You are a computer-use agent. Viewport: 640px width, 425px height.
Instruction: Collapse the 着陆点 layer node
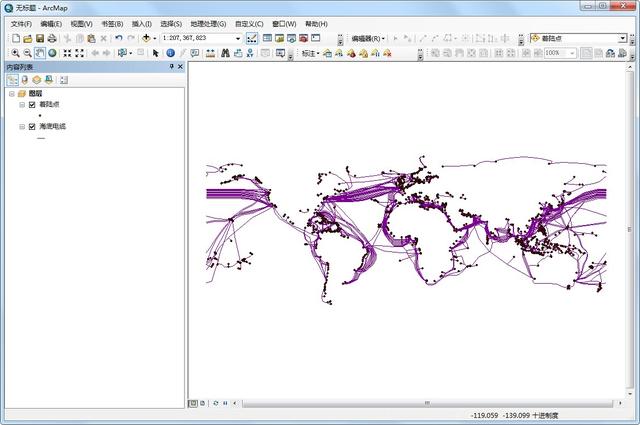(21, 104)
